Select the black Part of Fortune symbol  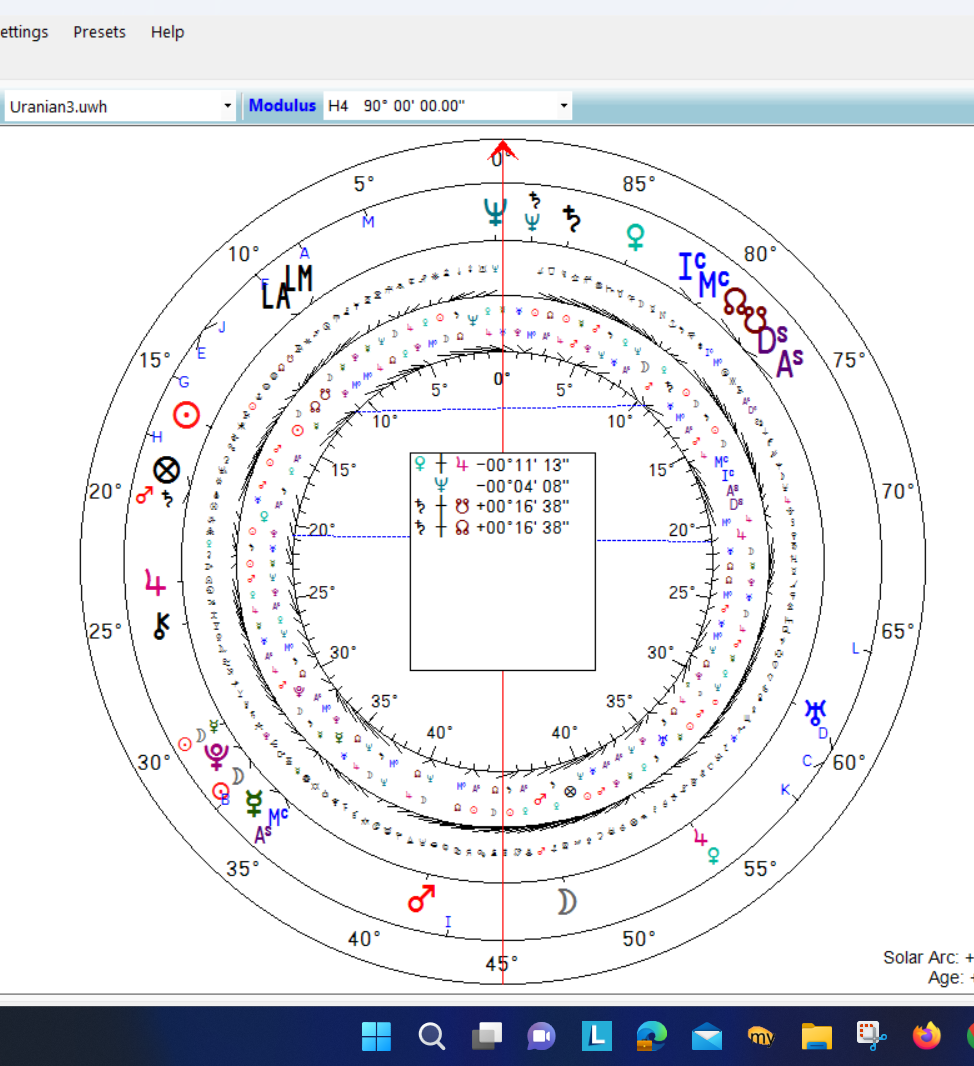[x=166, y=470]
